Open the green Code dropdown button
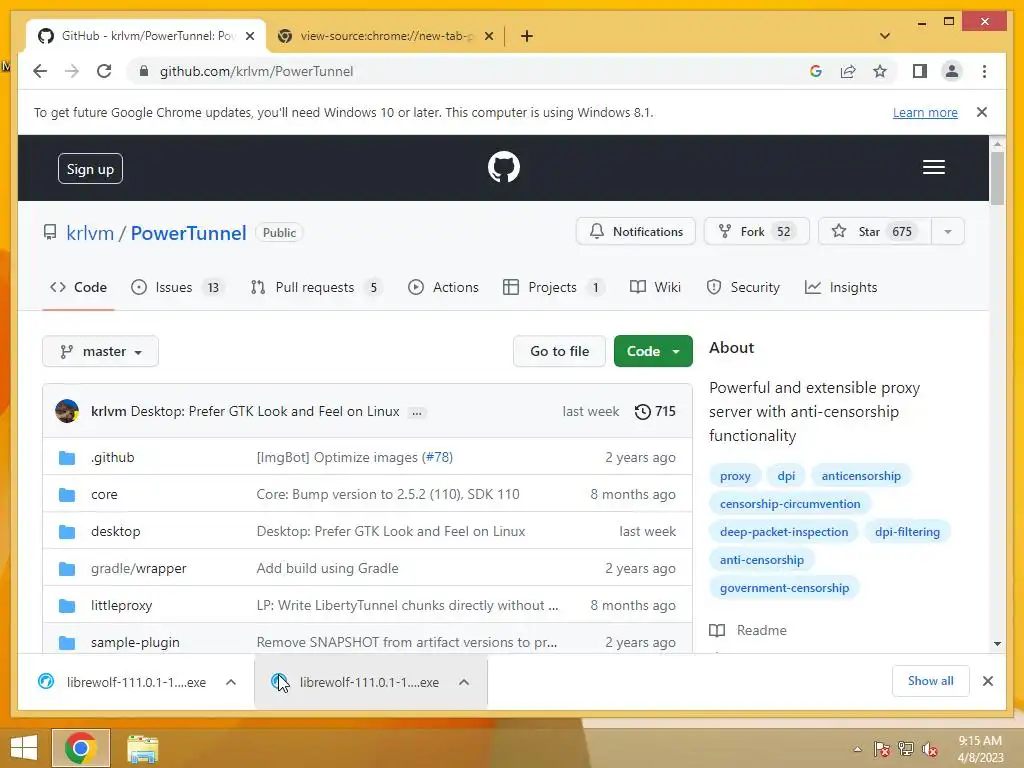The height and width of the screenshot is (768, 1024). [x=653, y=351]
